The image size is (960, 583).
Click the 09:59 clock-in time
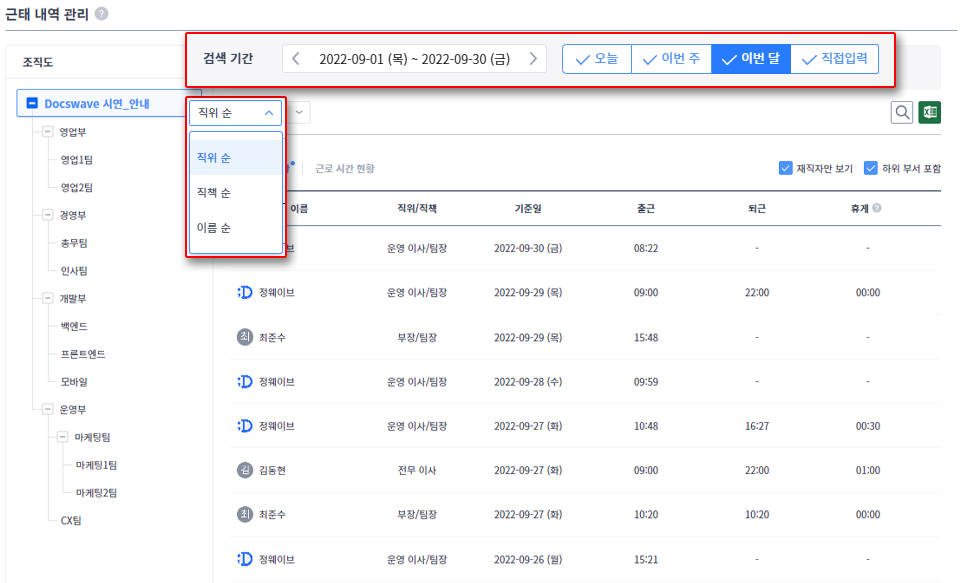[x=646, y=382]
